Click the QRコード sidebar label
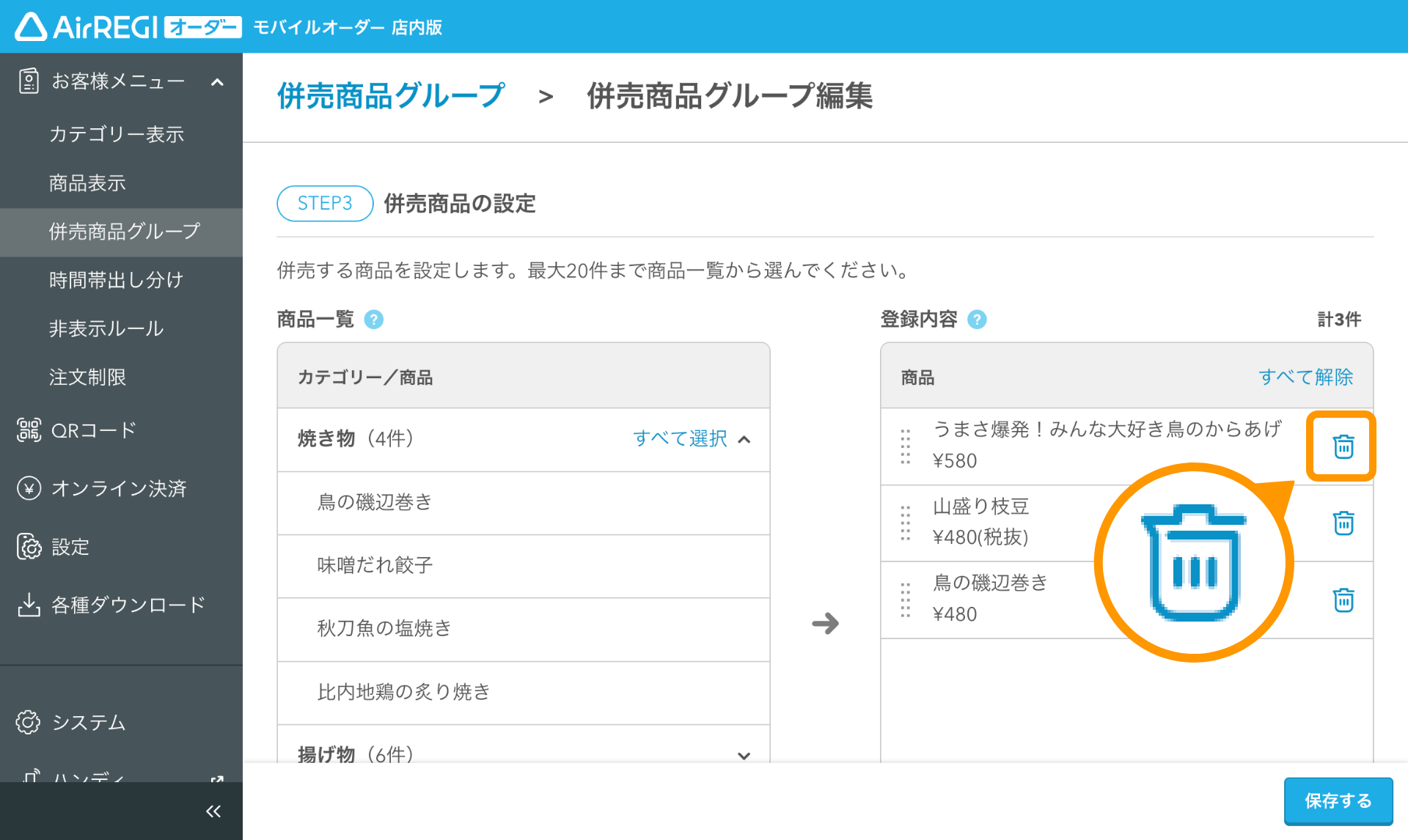This screenshot has width=1408, height=840. pyautogui.click(x=93, y=430)
